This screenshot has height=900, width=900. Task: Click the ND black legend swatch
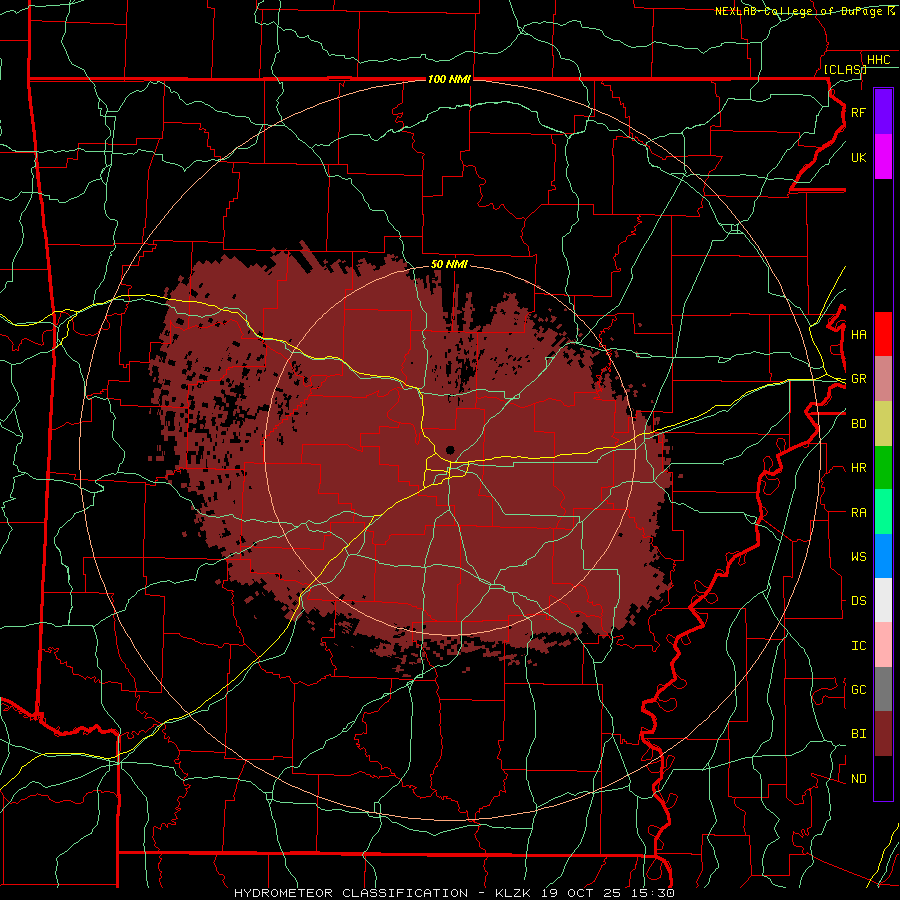coord(883,778)
